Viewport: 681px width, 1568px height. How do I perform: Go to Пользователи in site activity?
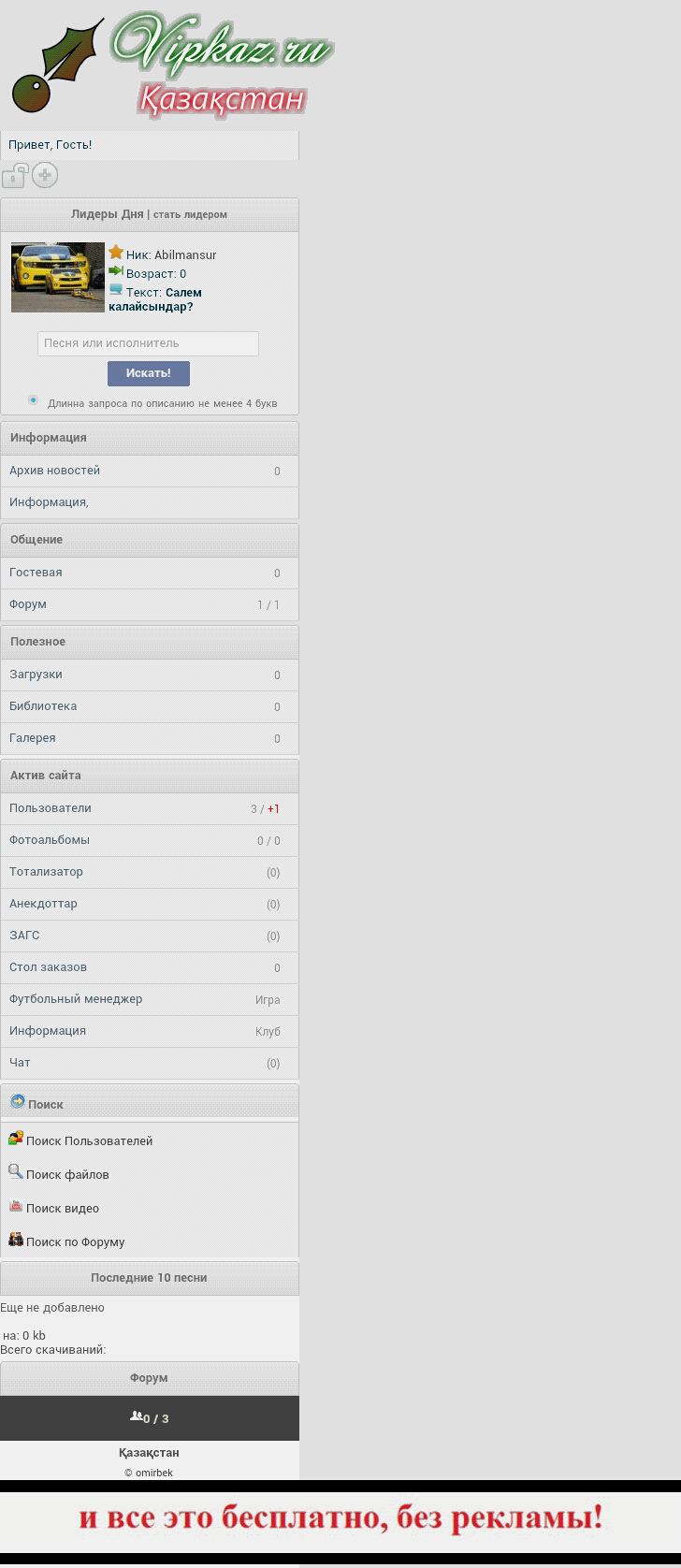point(51,808)
